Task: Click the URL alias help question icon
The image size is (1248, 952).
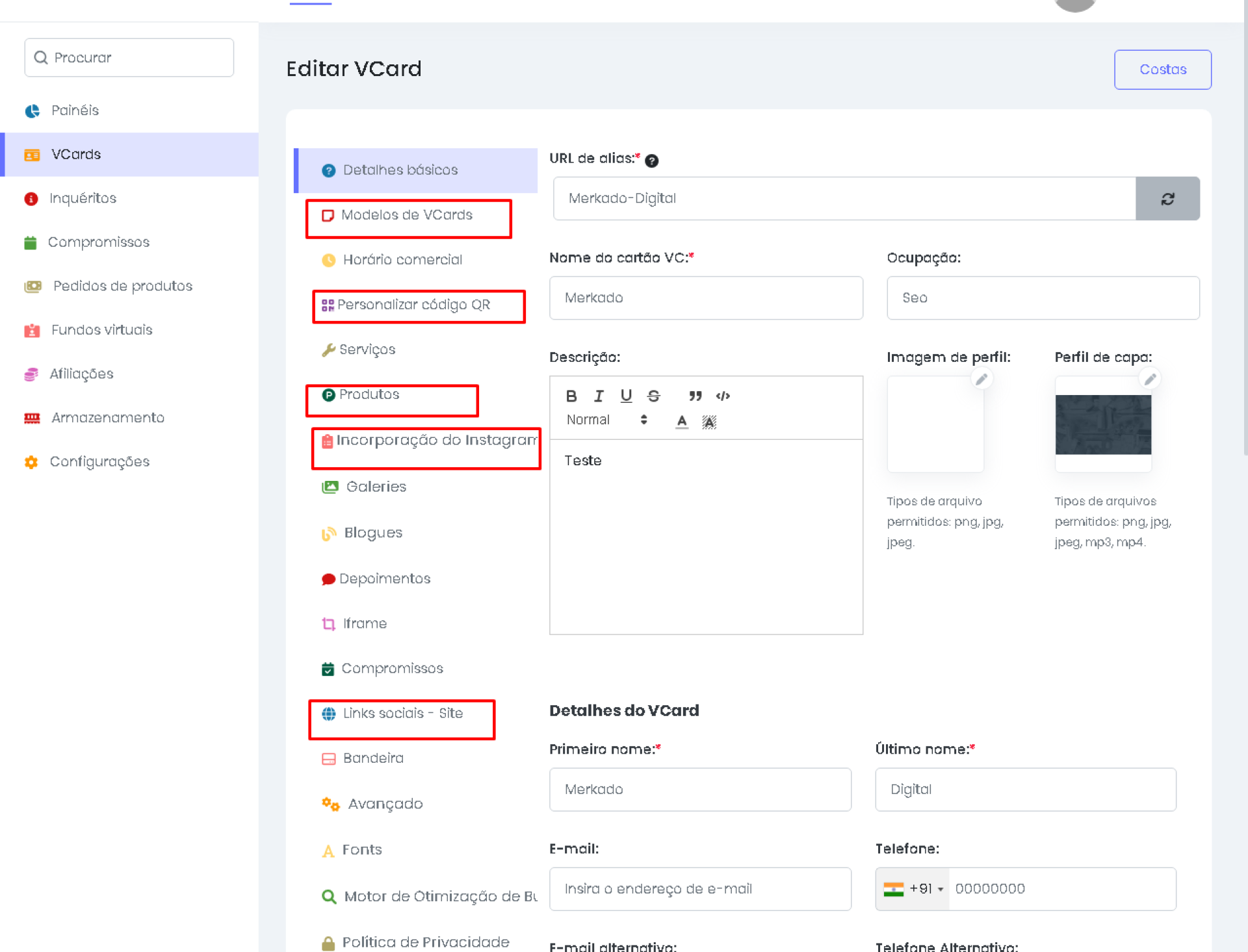Action: [651, 161]
